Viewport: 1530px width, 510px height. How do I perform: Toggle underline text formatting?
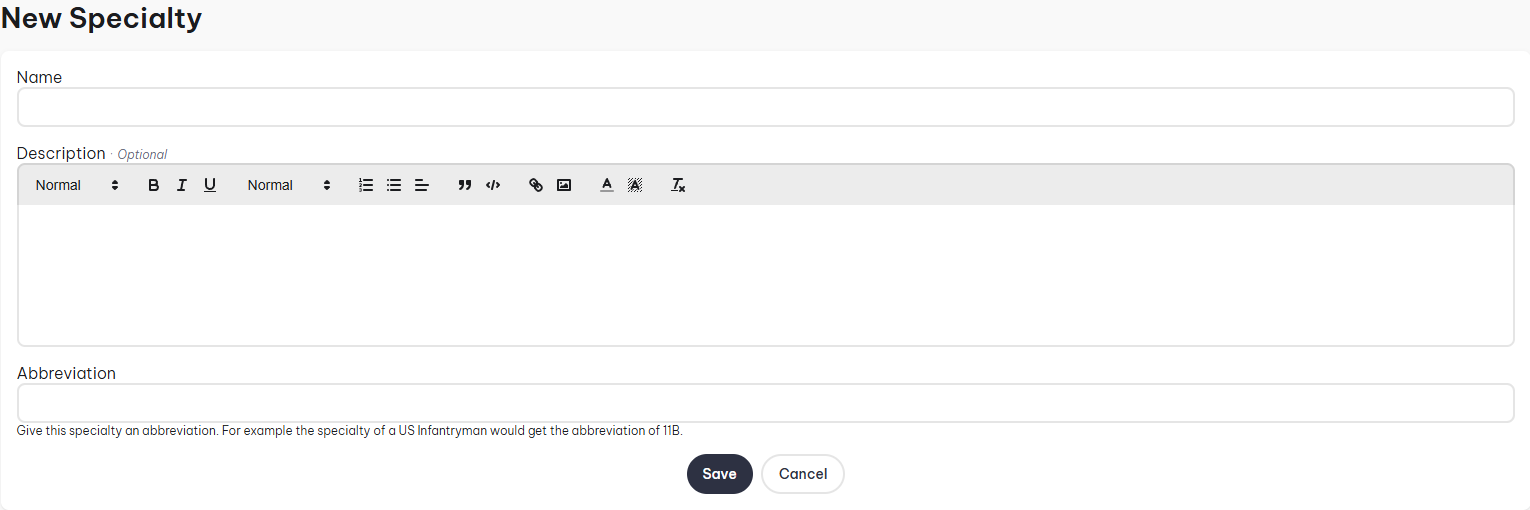(209, 185)
